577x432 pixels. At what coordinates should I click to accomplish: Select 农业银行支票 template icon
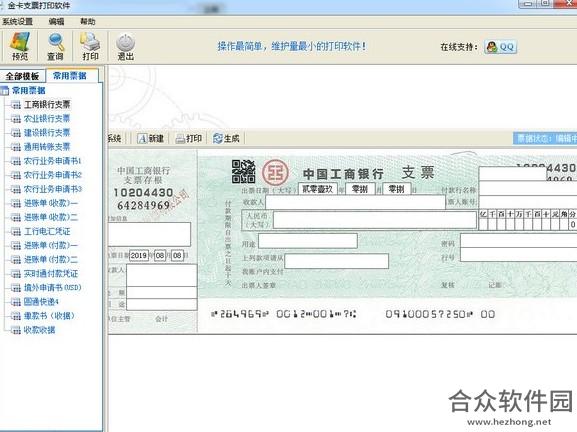click(x=16, y=119)
